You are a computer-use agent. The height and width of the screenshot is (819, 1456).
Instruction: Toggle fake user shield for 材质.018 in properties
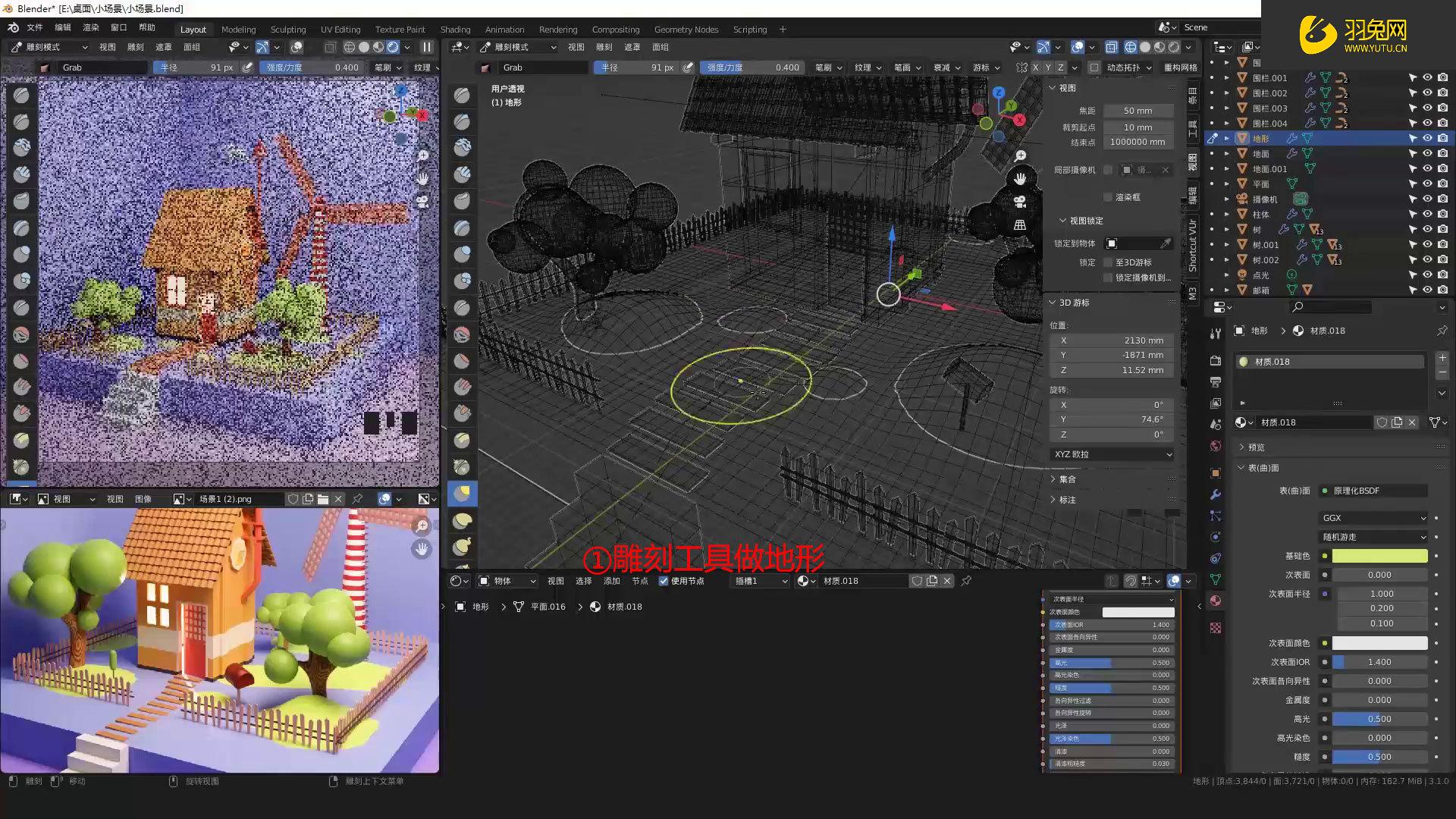1382,422
